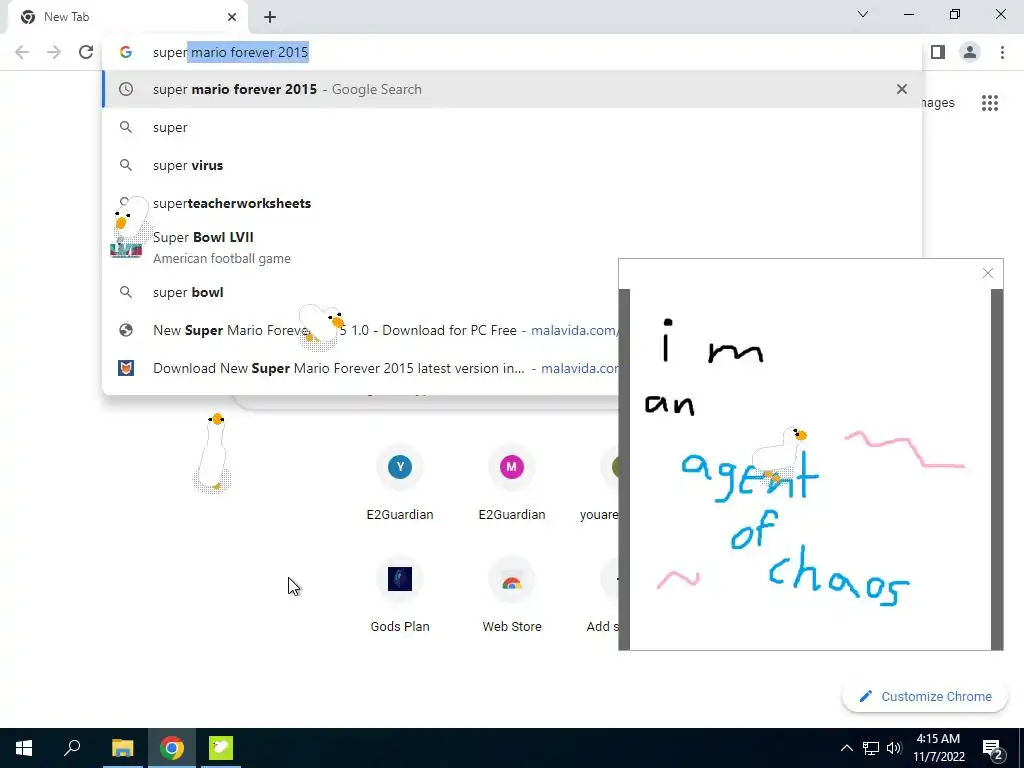Open the tab search chevron dropdown

[x=863, y=14]
